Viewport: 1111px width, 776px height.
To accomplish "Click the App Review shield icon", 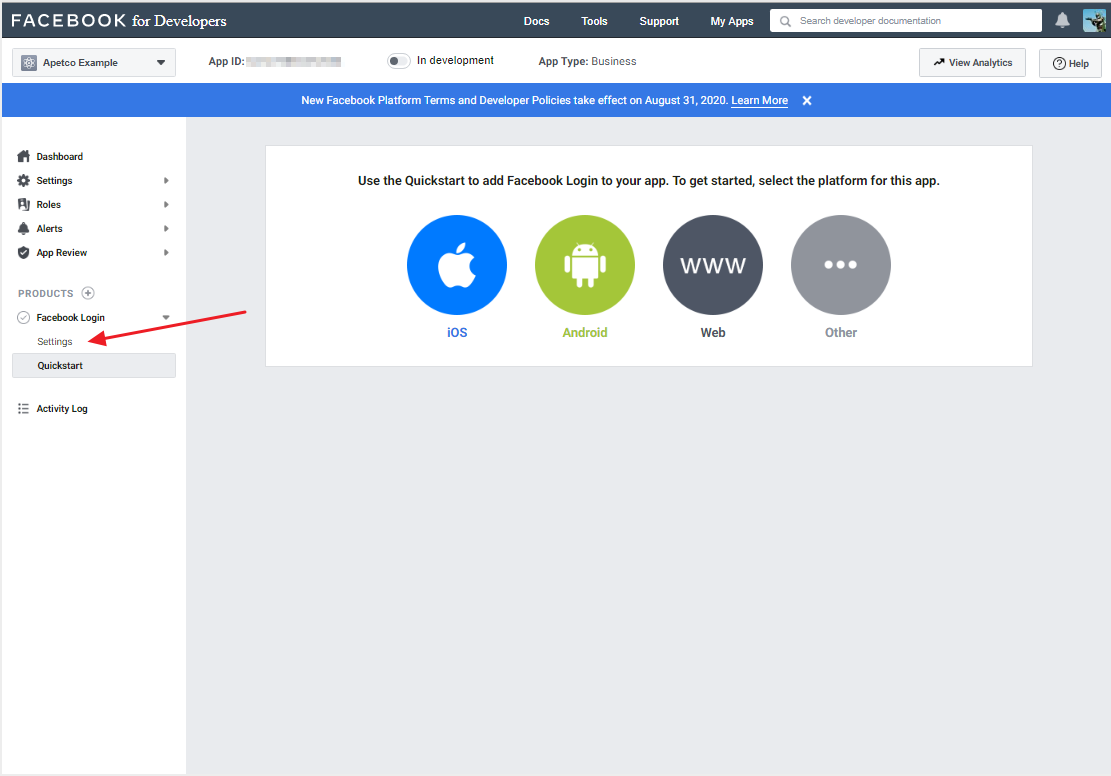I will click(23, 252).
